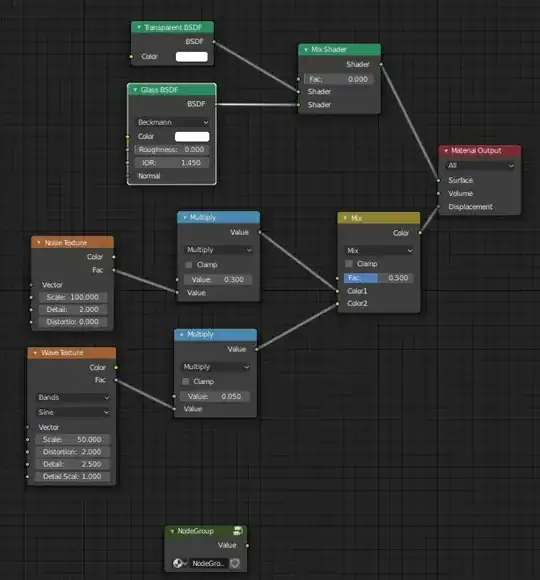
Task: Collapse the Transparent BSDF node
Action: point(139,27)
